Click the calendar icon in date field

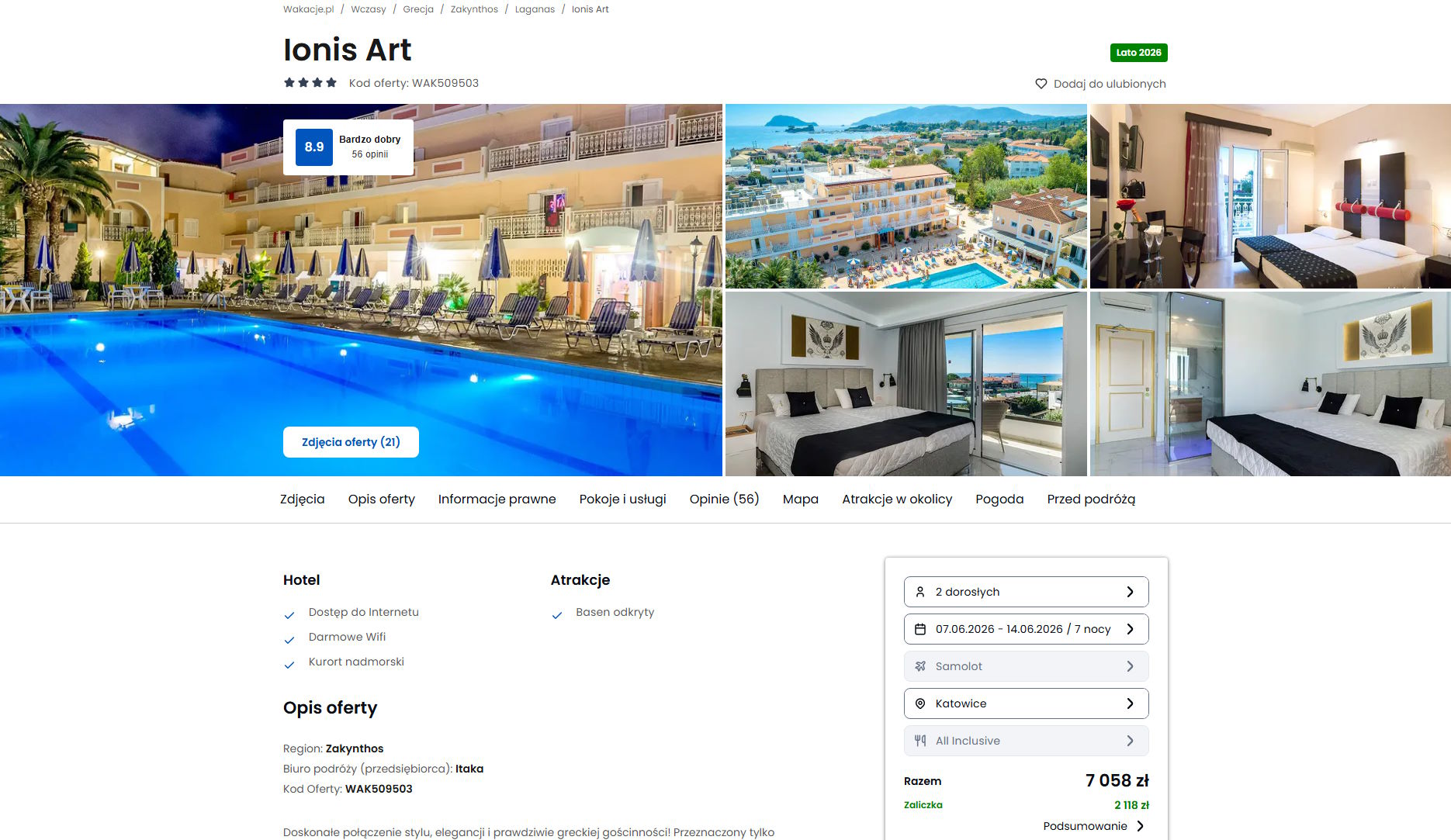920,629
